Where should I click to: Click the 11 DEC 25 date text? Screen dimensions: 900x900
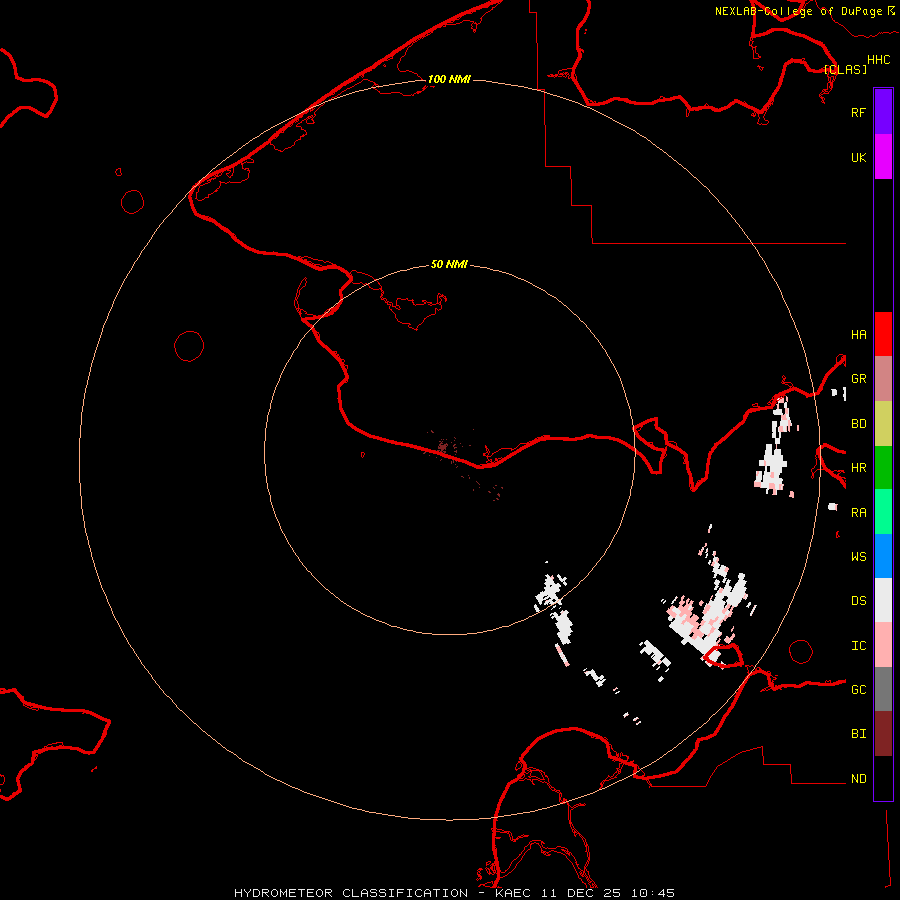tap(581, 893)
